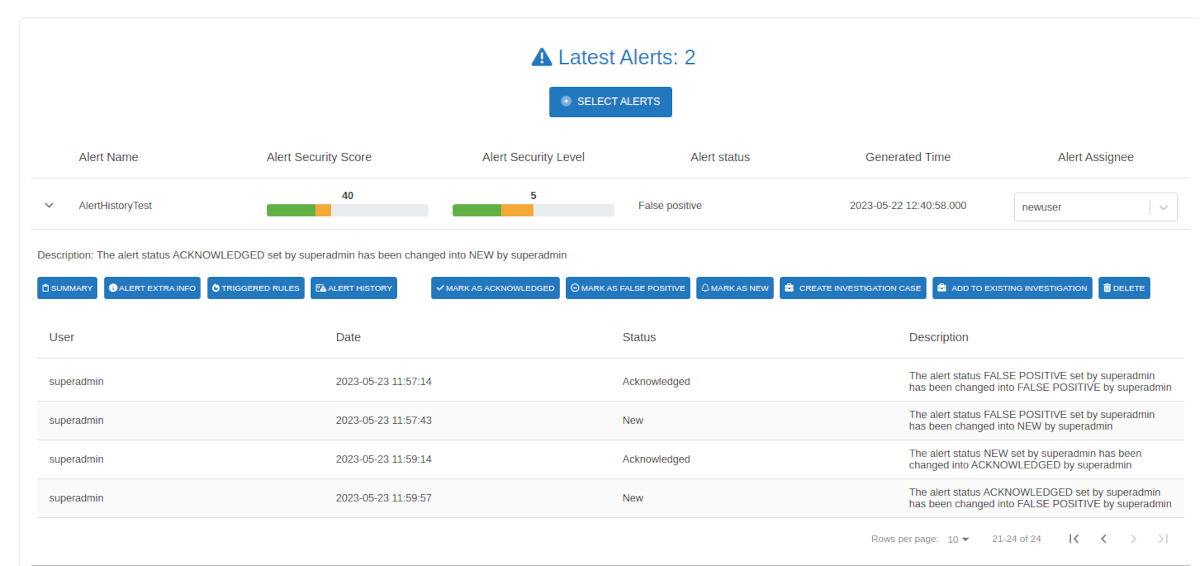Open the Alert History tab

[x=354, y=288]
